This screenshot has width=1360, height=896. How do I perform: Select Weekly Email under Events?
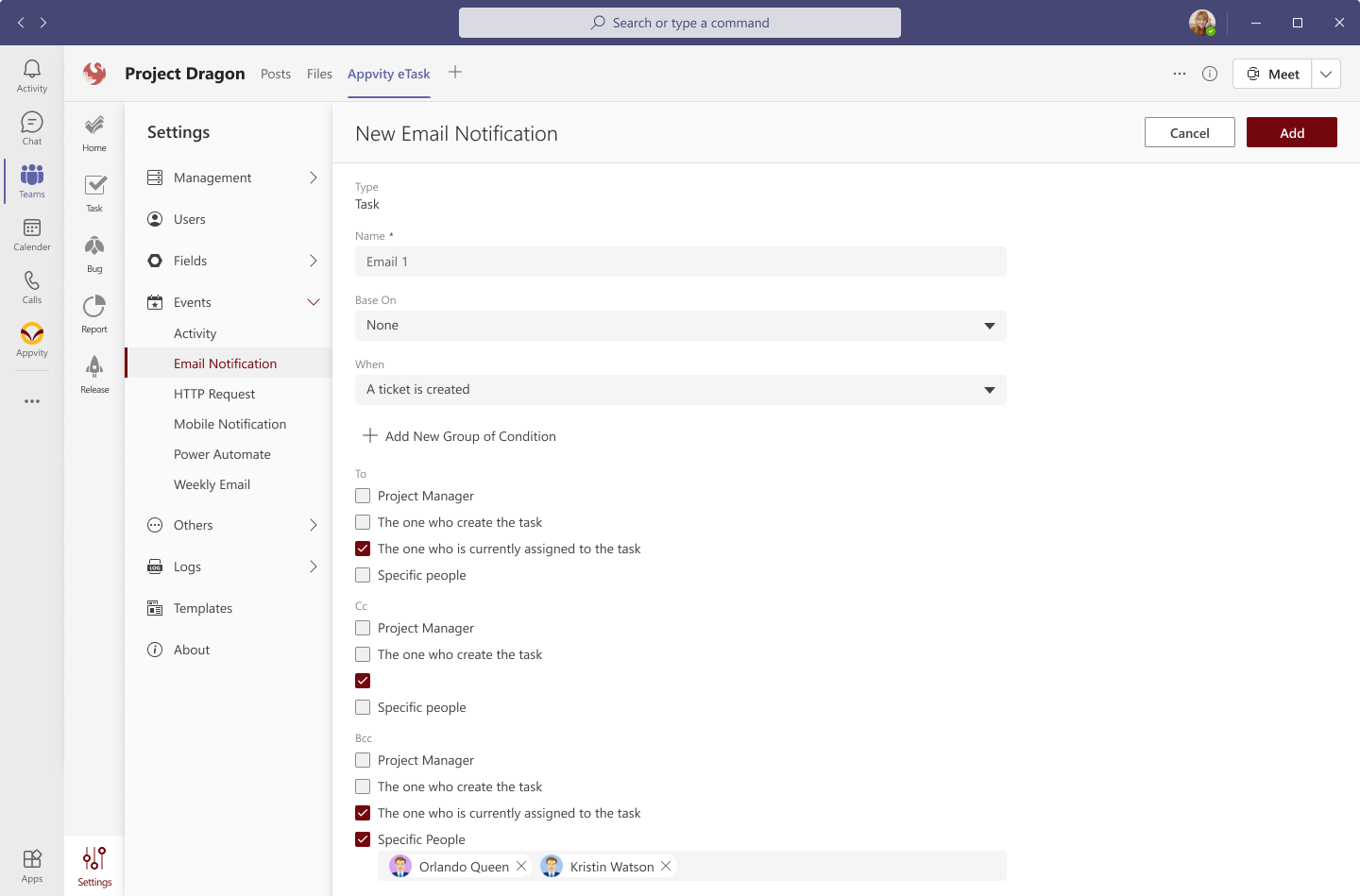[212, 484]
